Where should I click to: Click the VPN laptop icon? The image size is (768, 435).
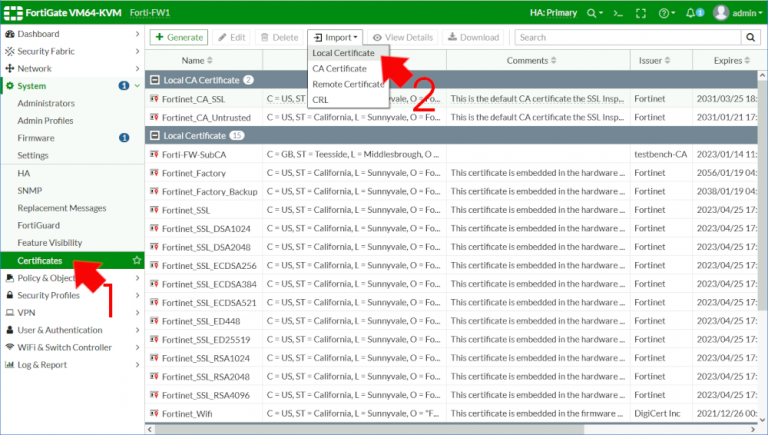click(x=9, y=313)
